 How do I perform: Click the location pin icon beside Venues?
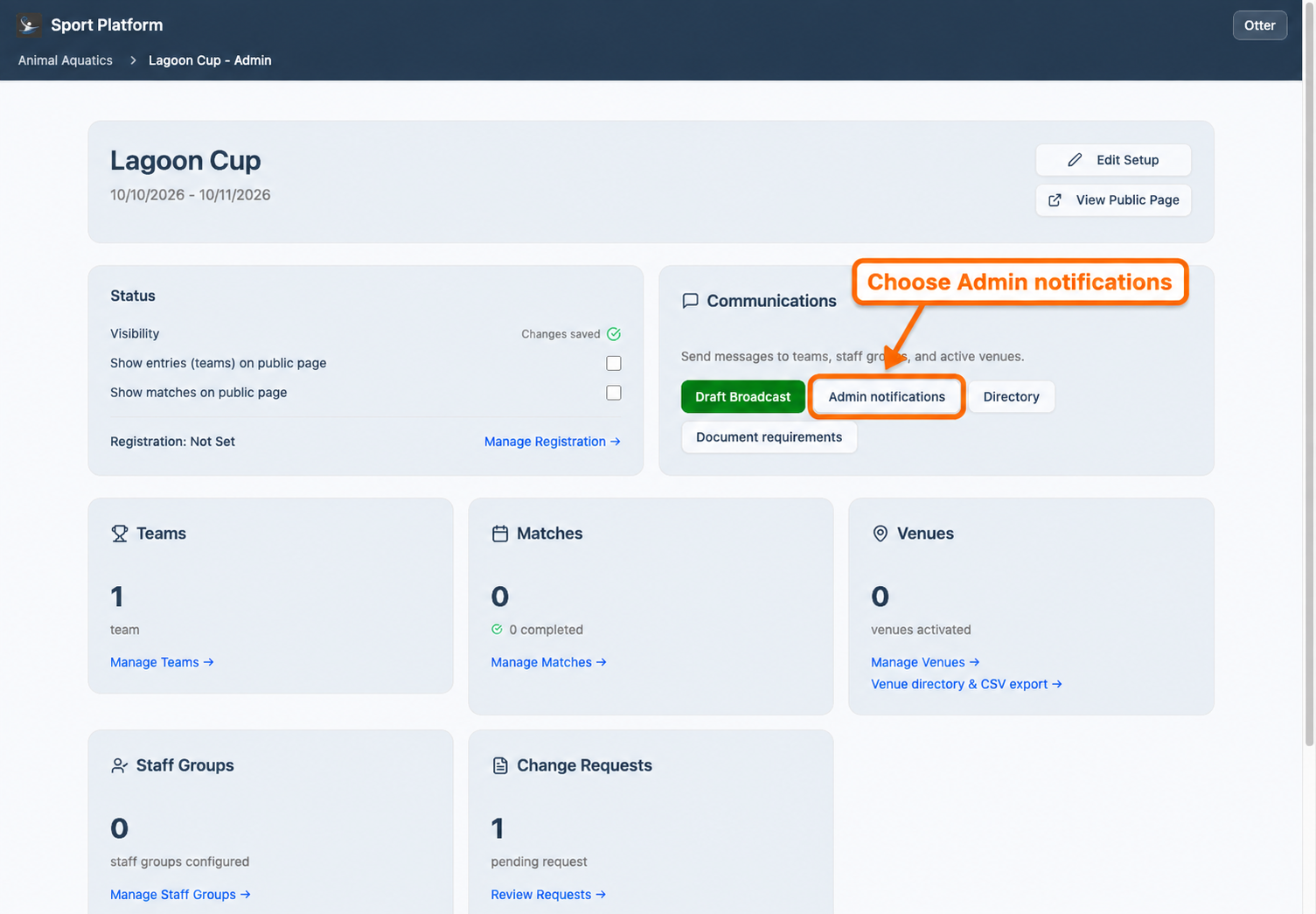click(x=881, y=534)
